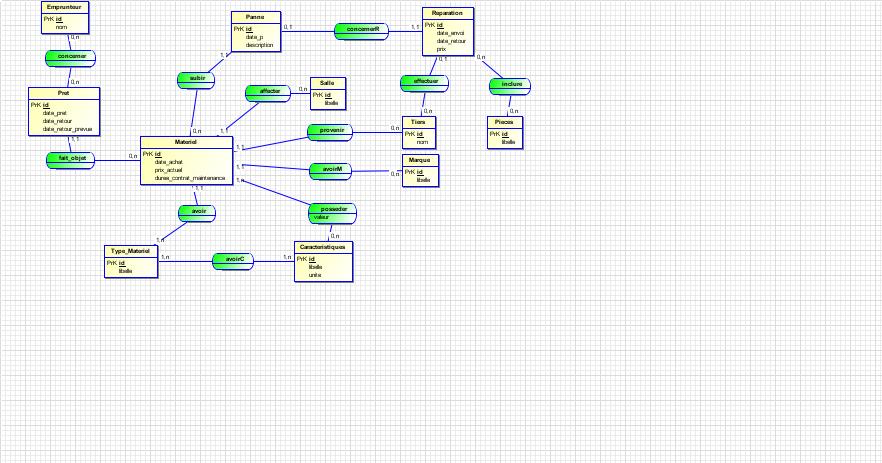
Task: Select the Tiers entity
Action: [419, 133]
